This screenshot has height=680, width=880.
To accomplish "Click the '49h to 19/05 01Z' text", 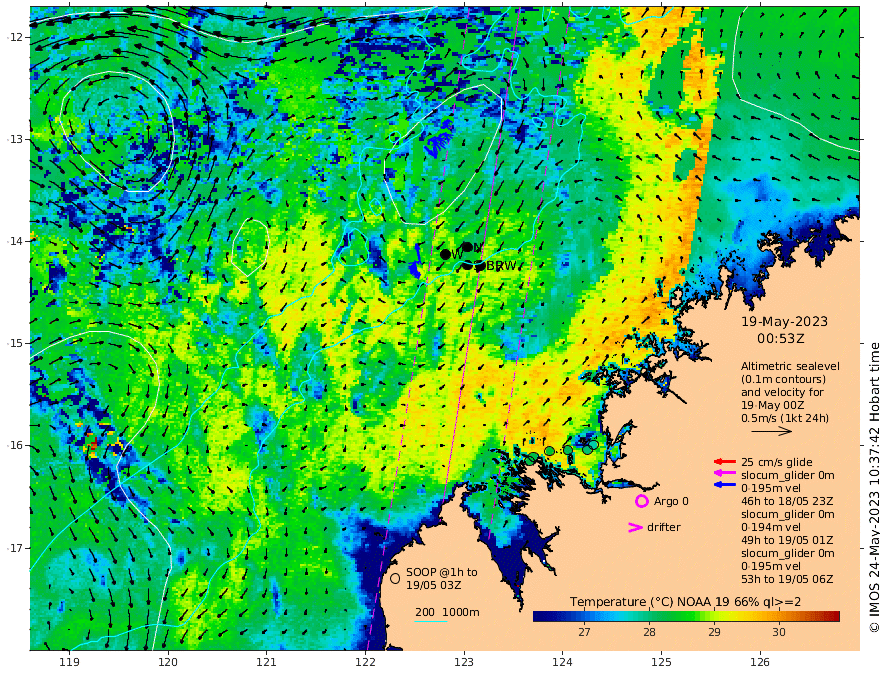I will click(787, 540).
